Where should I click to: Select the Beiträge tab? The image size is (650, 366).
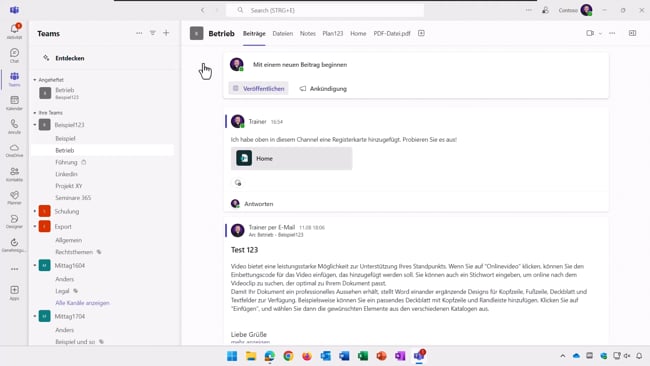254,33
